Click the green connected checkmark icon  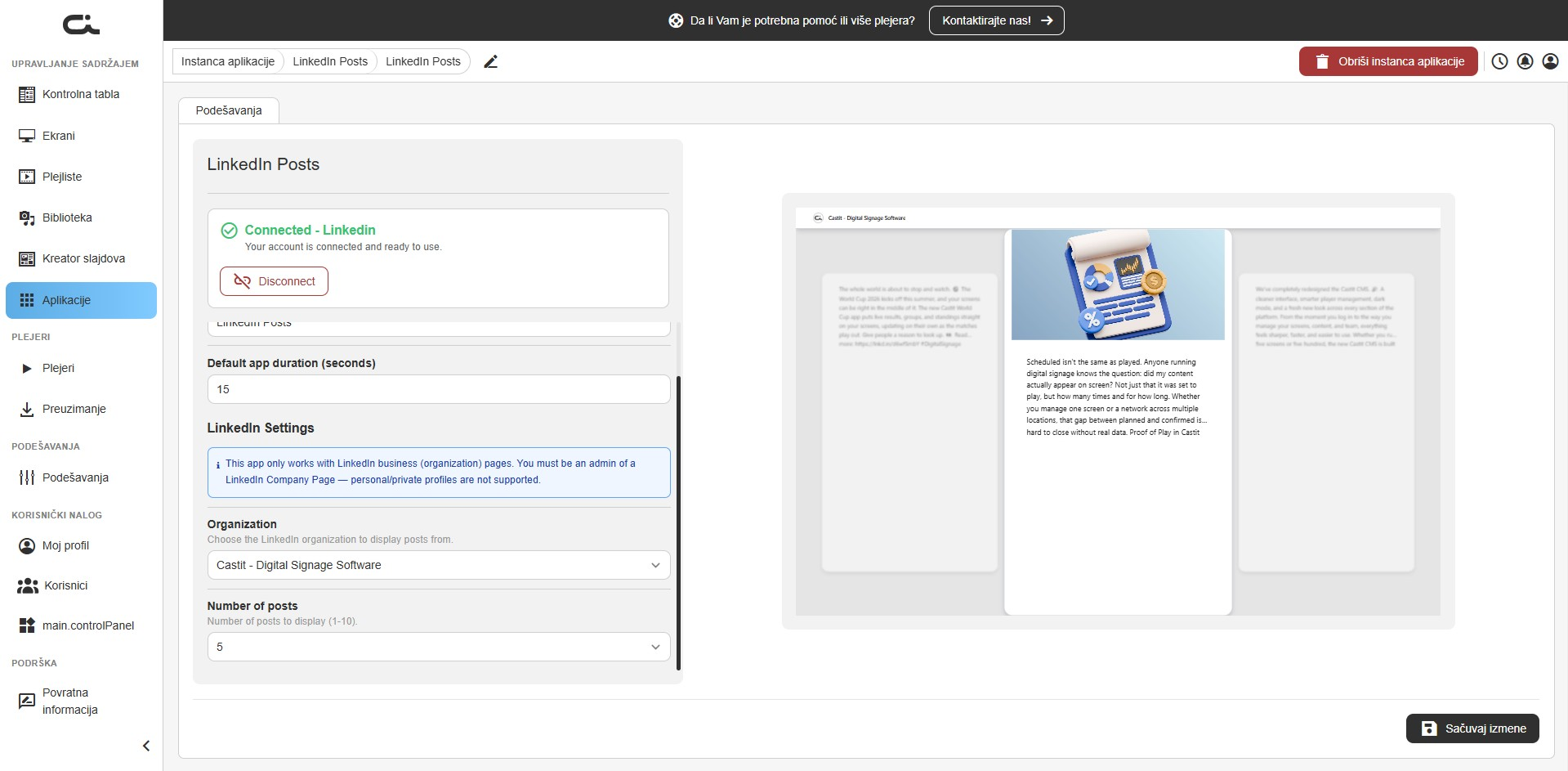(x=230, y=231)
